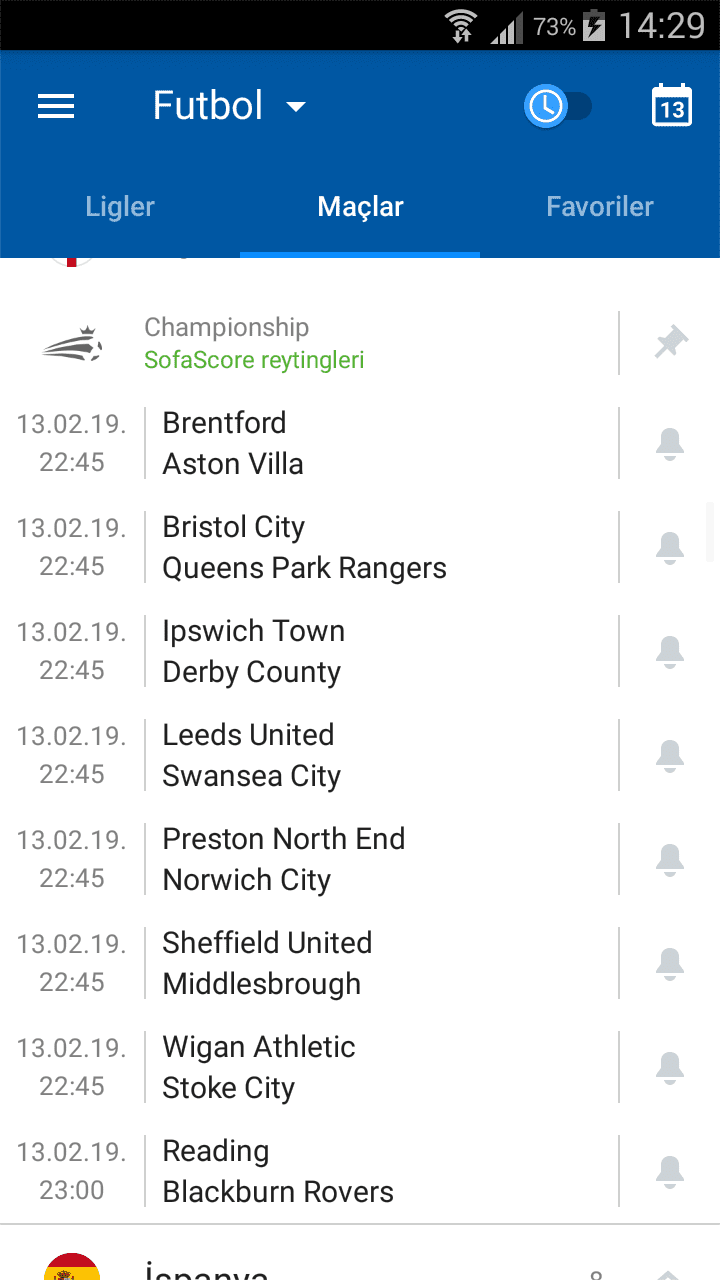Tap the Spain flag icon
Viewport: 720px width, 1280px height.
(72, 1266)
